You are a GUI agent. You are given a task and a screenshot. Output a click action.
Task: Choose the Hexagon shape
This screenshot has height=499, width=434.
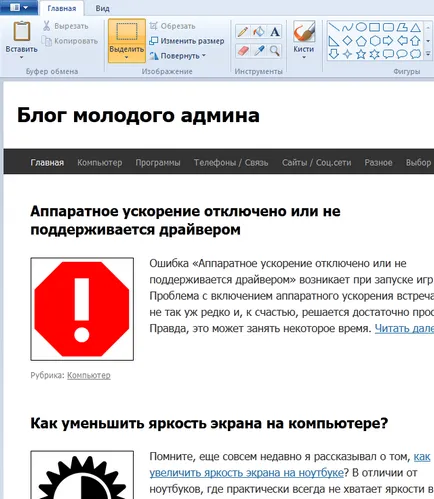click(x=375, y=41)
